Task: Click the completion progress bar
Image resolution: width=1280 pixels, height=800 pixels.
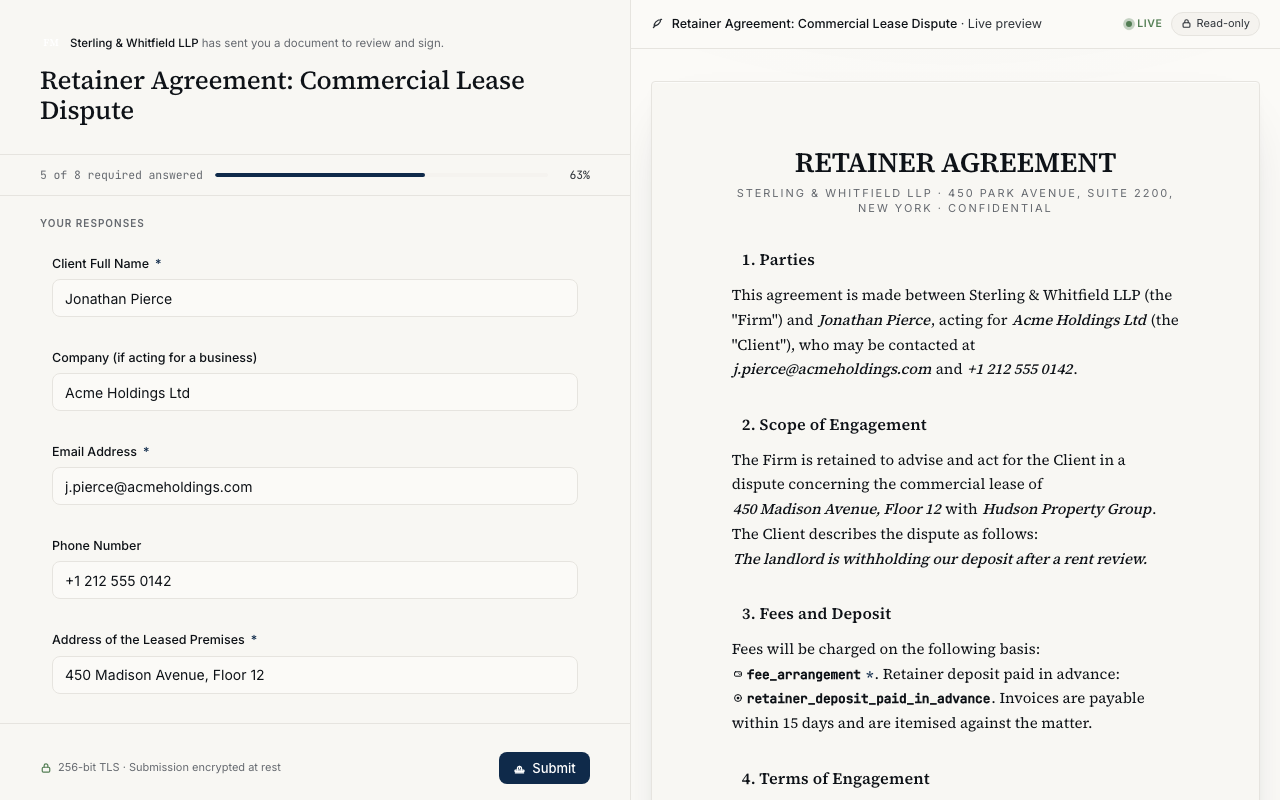Action: [382, 175]
